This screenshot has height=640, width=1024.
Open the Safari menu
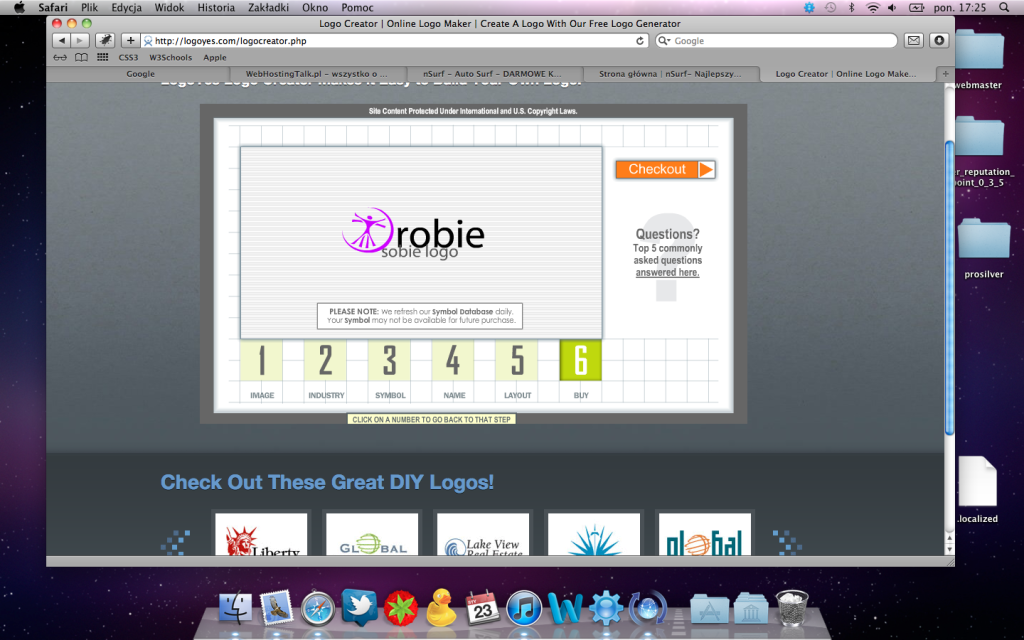coord(53,7)
